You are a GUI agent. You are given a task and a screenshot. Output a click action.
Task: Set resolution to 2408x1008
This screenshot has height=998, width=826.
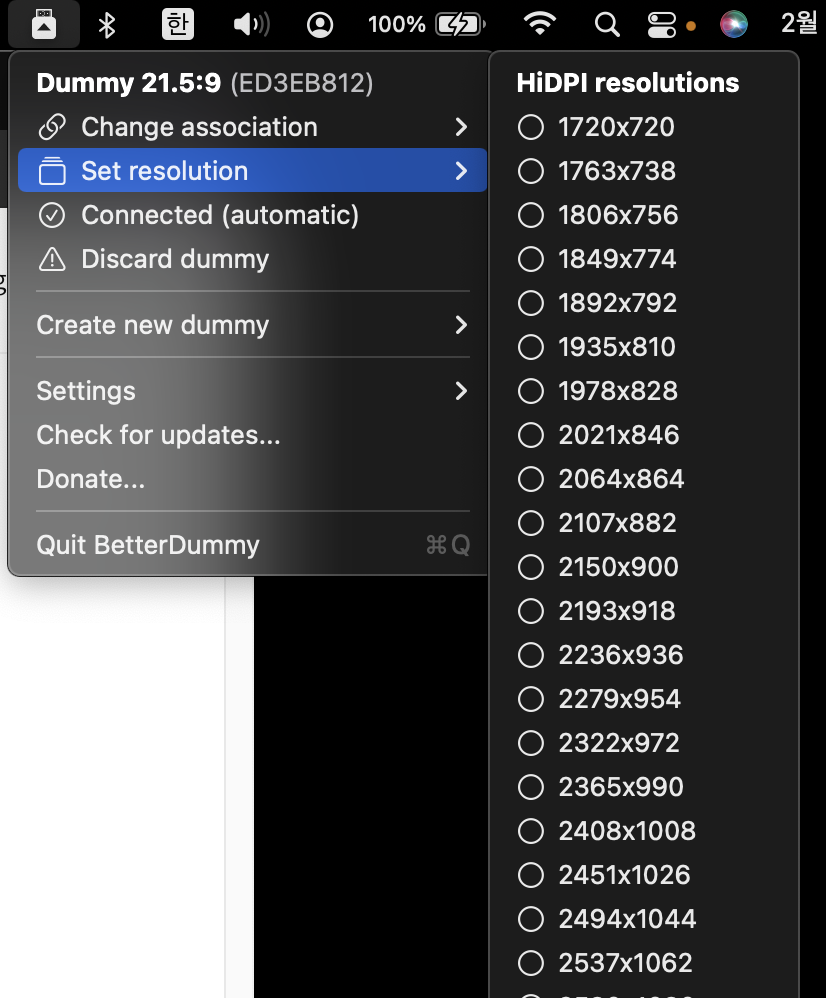click(x=643, y=831)
